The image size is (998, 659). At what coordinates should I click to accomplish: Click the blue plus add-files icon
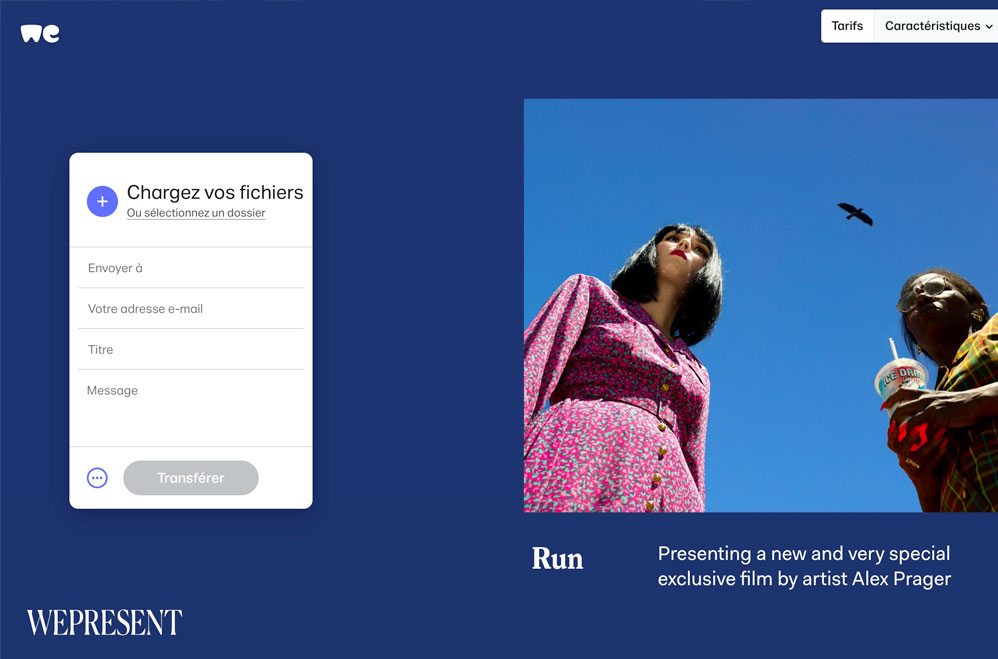pyautogui.click(x=102, y=201)
